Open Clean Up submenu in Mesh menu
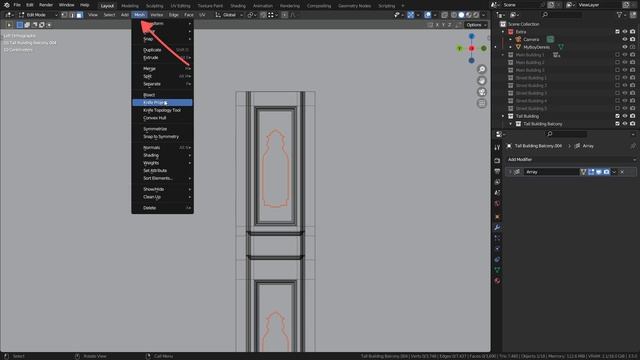 pyautogui.click(x=162, y=197)
